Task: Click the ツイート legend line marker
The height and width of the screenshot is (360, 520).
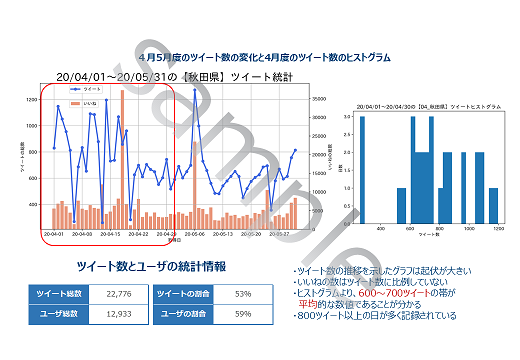Action: tap(75, 89)
